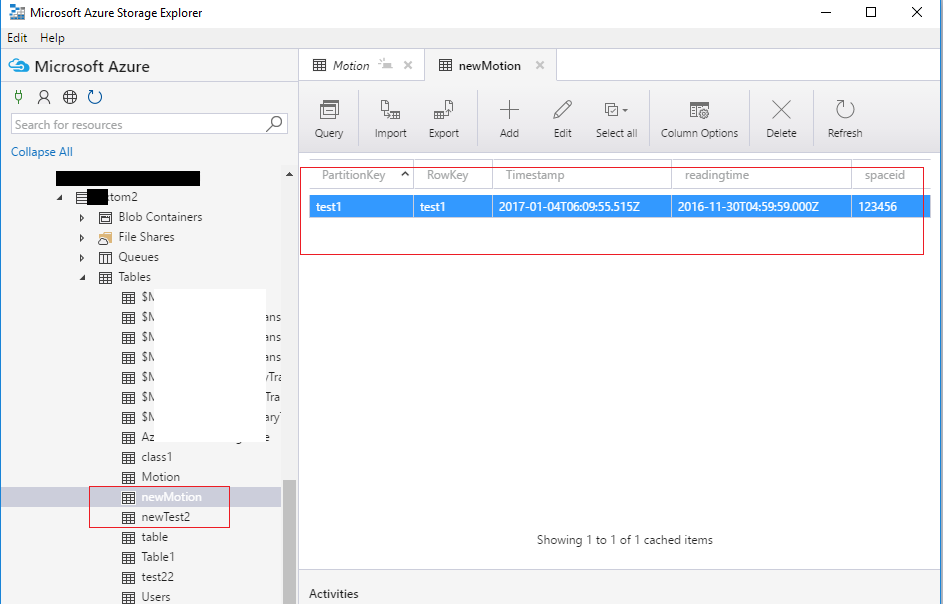Click the 2016-11-30T04:59:59.000Z readingtime cell
The height and width of the screenshot is (604, 943).
(x=761, y=206)
